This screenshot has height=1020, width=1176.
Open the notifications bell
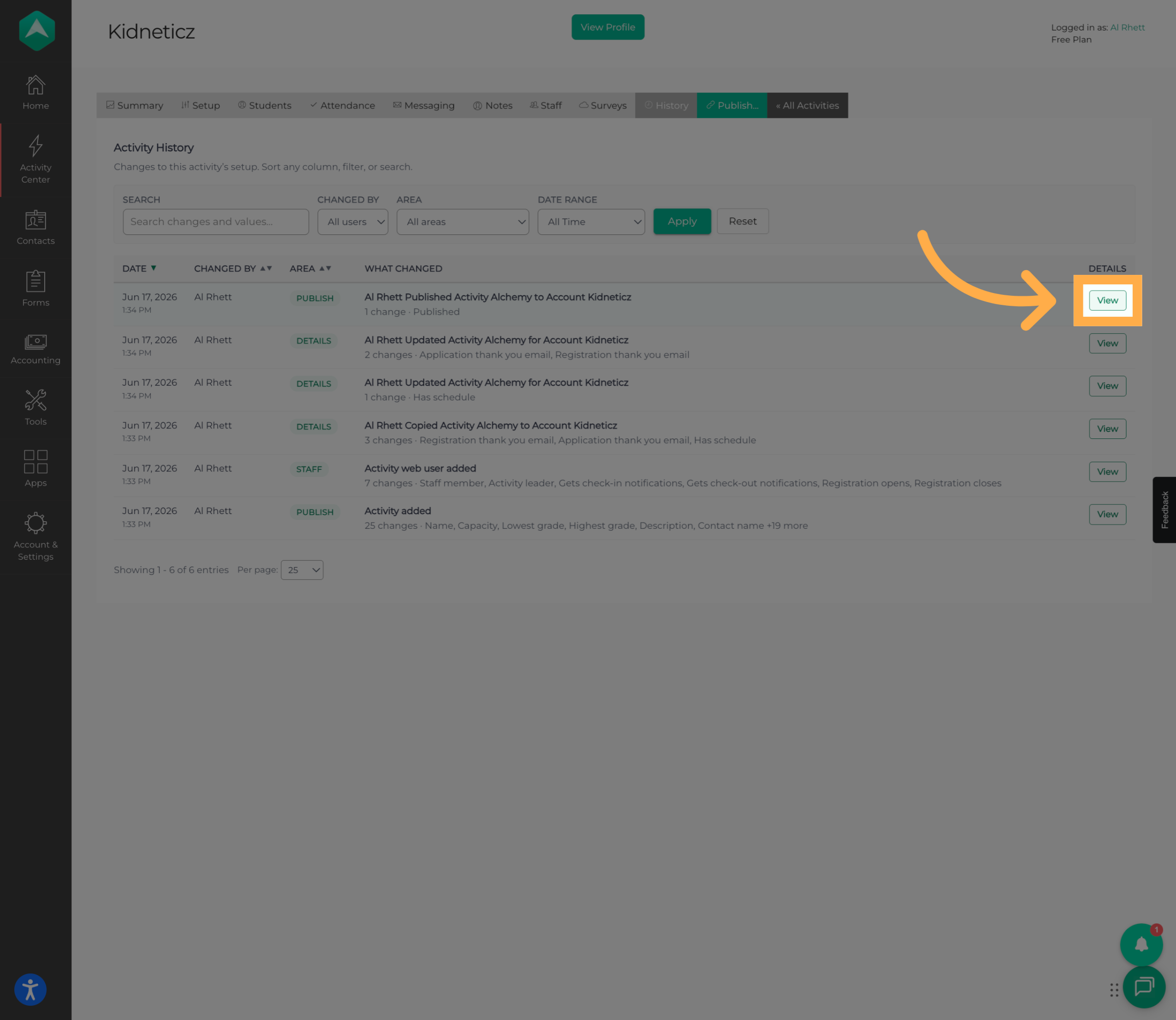click(1141, 944)
